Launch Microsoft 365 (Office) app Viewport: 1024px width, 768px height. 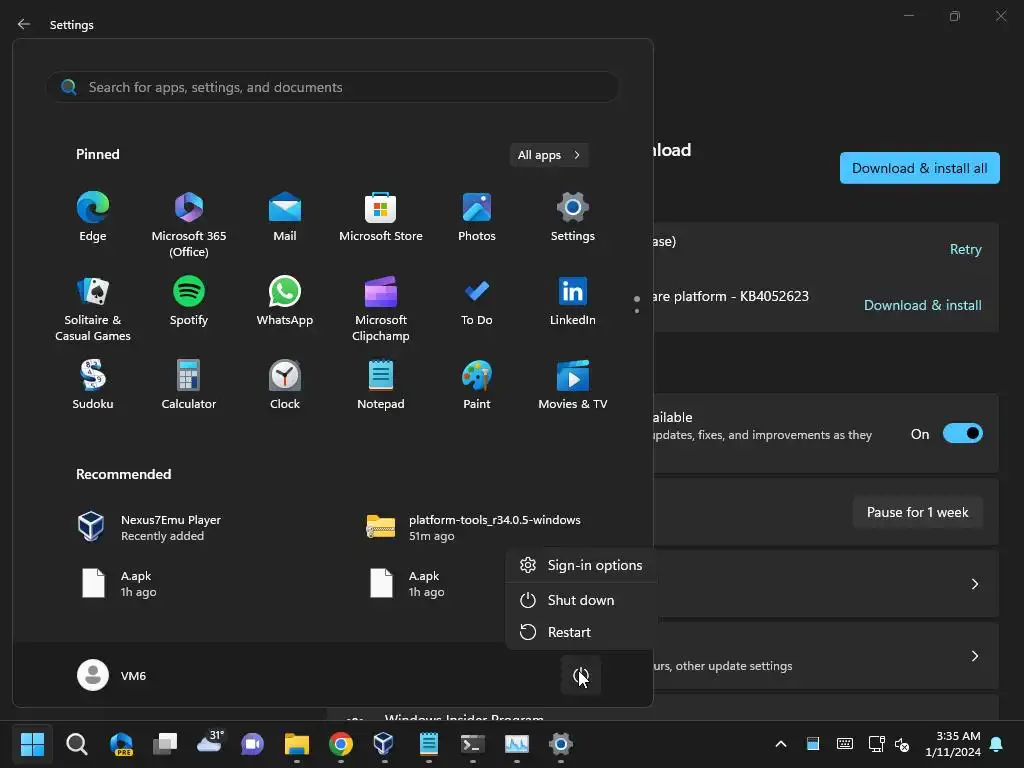pos(189,225)
